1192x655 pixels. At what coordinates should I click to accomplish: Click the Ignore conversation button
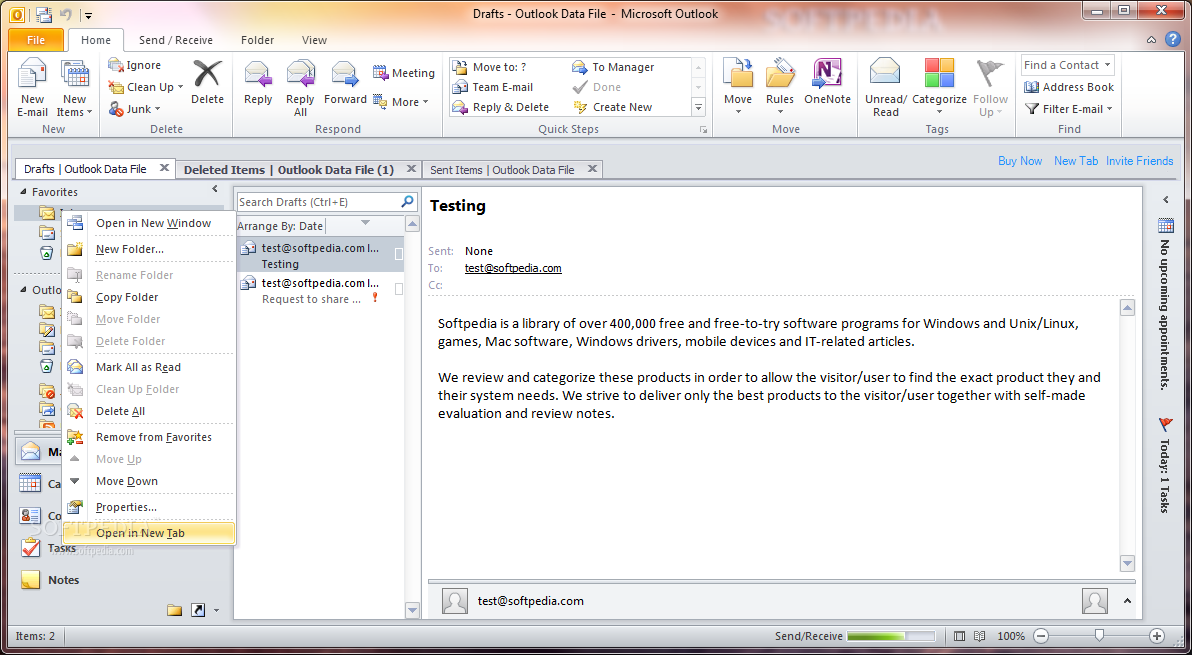click(135, 65)
